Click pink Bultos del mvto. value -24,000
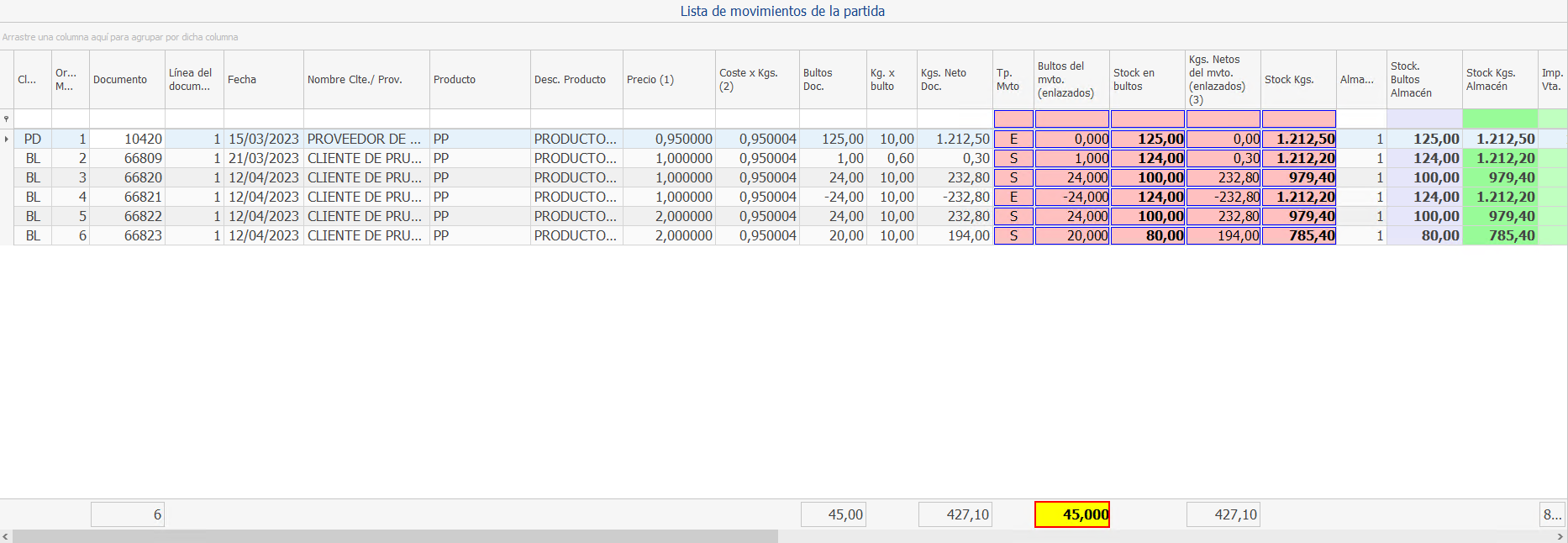 [1072, 197]
